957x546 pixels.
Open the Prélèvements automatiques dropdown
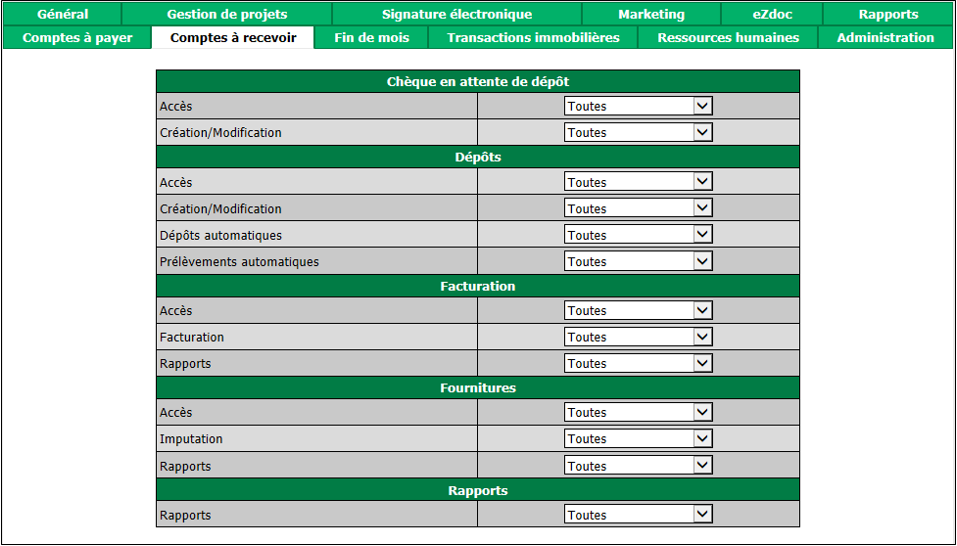[638, 261]
